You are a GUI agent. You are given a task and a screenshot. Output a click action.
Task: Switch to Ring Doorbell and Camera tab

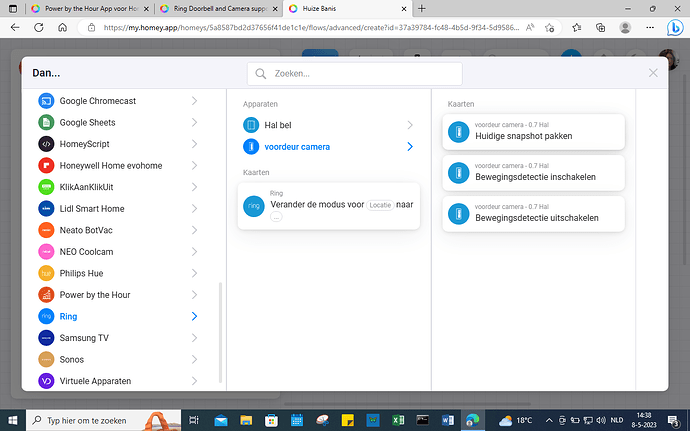click(219, 9)
